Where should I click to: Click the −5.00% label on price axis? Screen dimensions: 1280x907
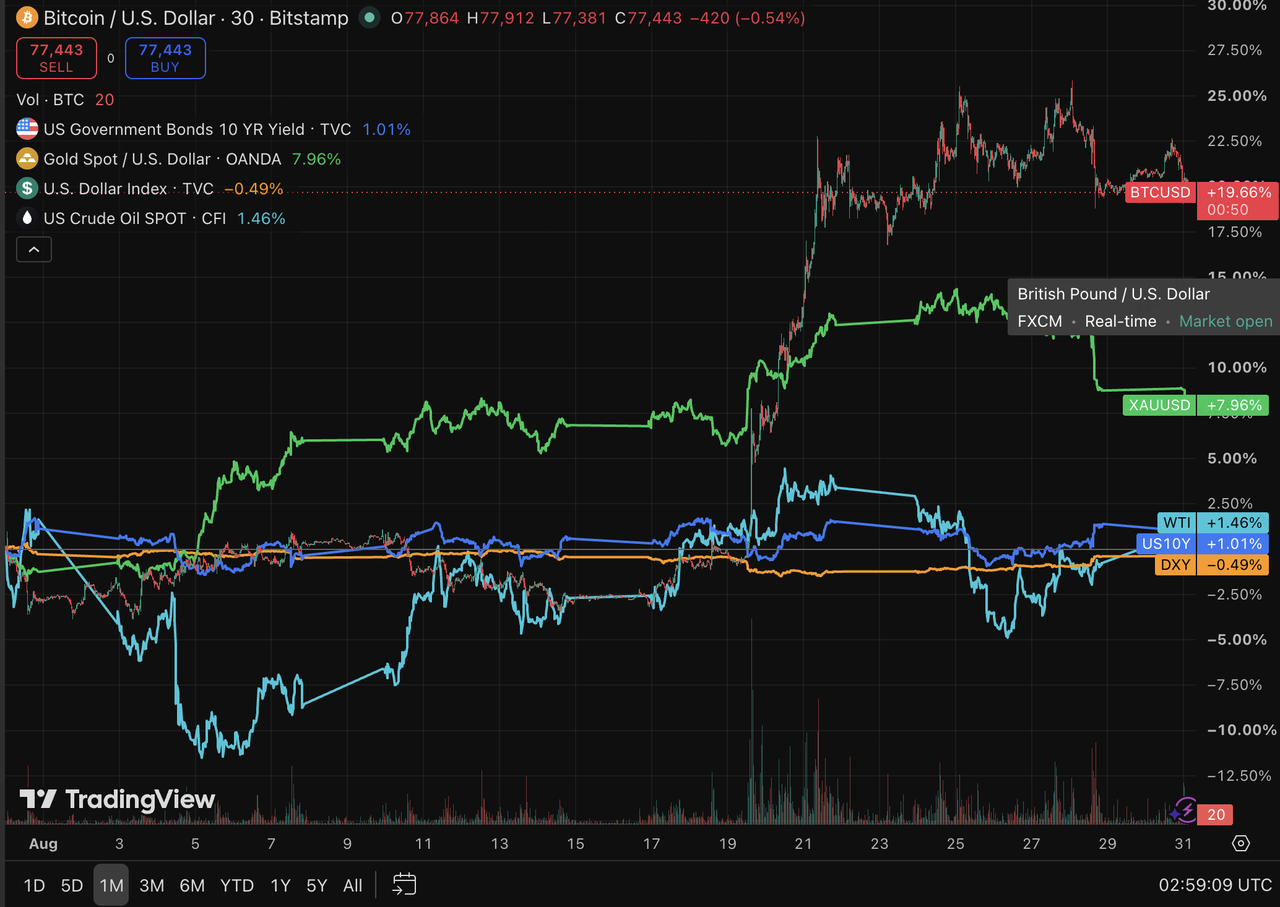click(x=1237, y=639)
